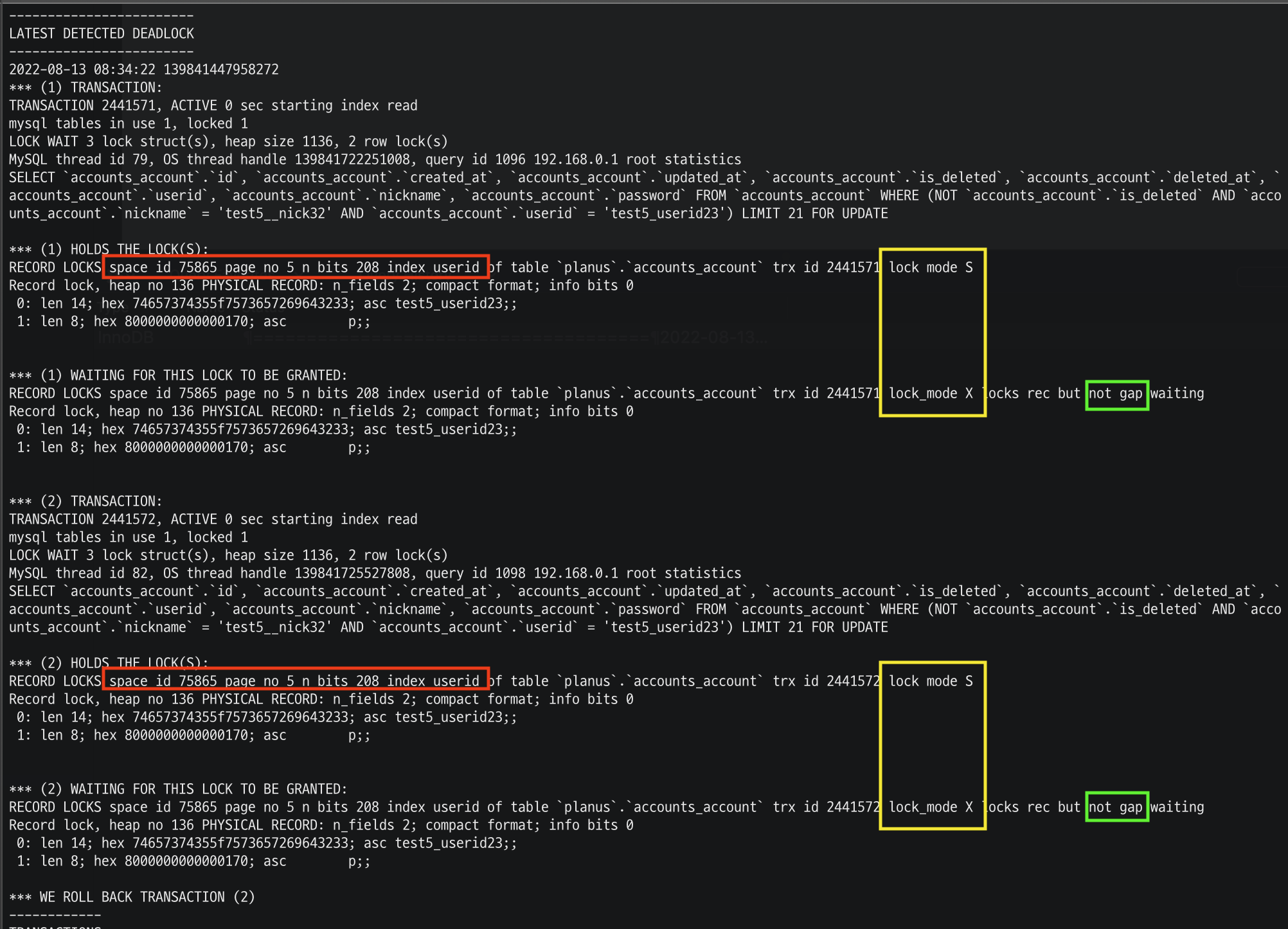Click '(1) HOLDS THE LOCK(S)' header

pyautogui.click(x=109, y=249)
